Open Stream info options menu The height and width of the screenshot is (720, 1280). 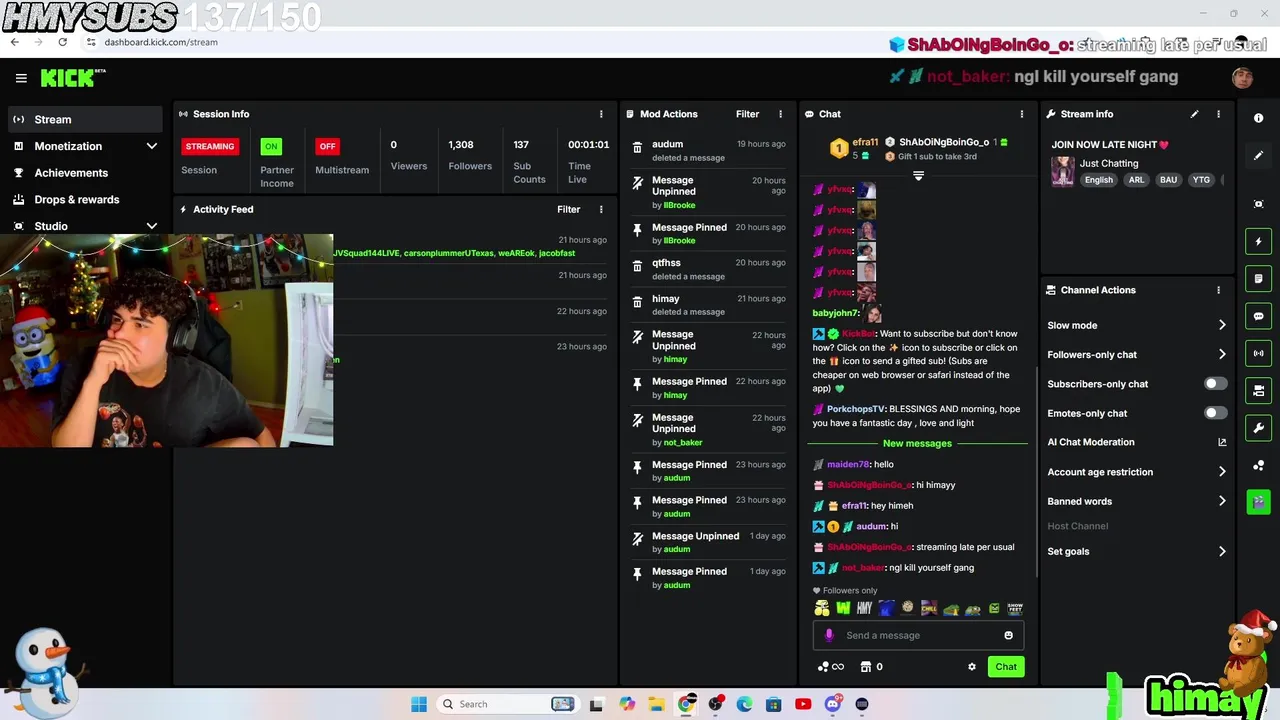coord(1218,114)
